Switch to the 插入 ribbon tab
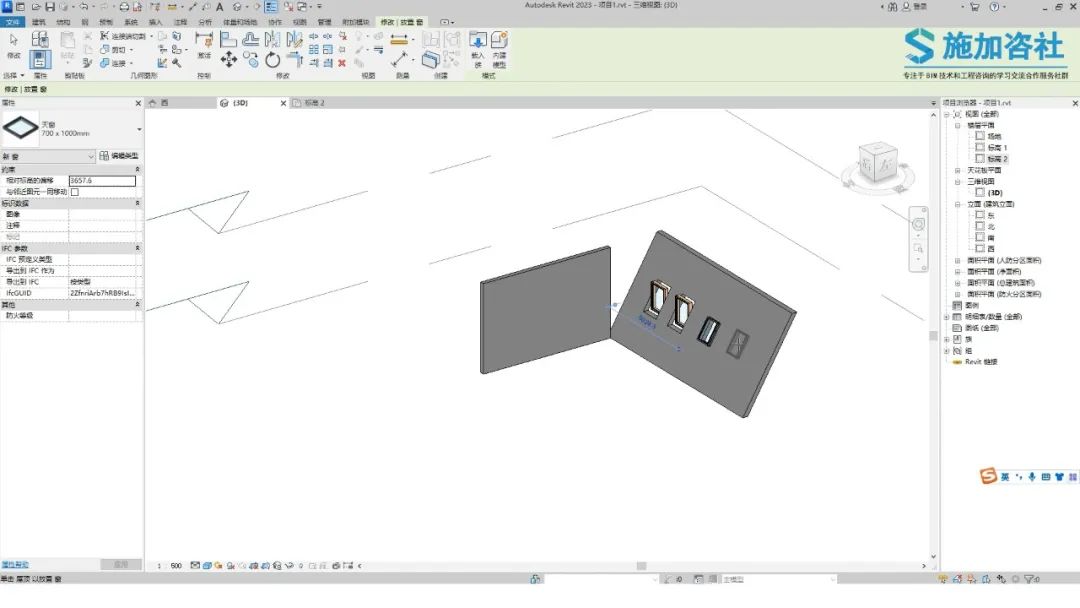This screenshot has height=608, width=1080. pyautogui.click(x=156, y=22)
